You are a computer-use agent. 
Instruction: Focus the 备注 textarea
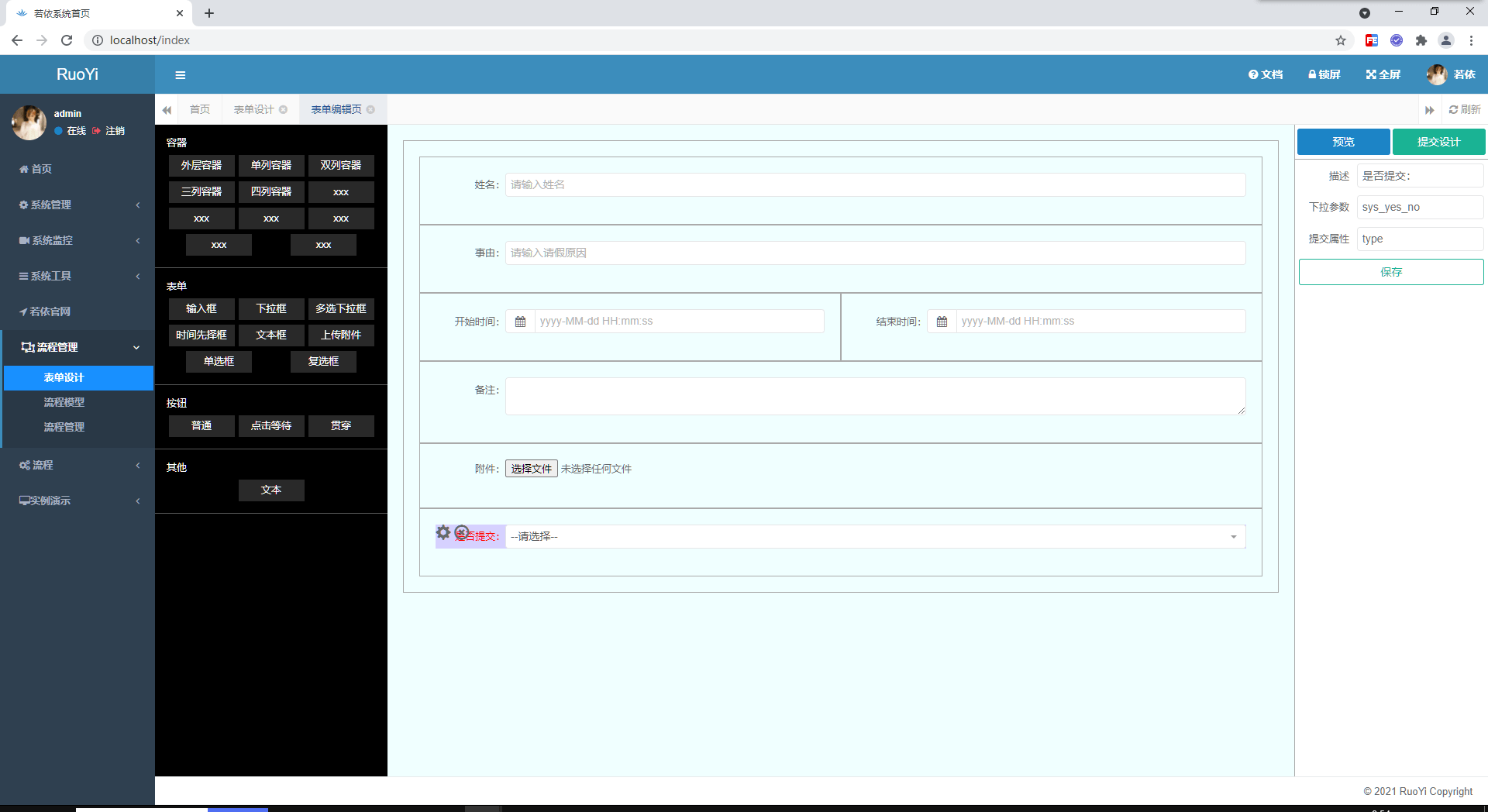(x=875, y=397)
